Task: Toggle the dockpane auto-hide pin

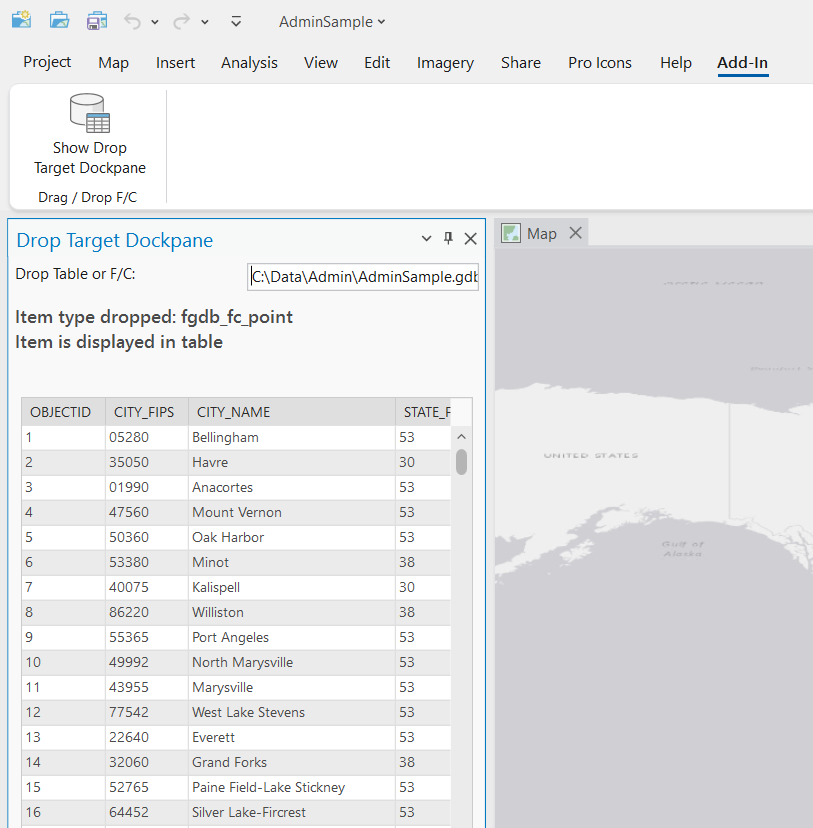Action: click(448, 238)
